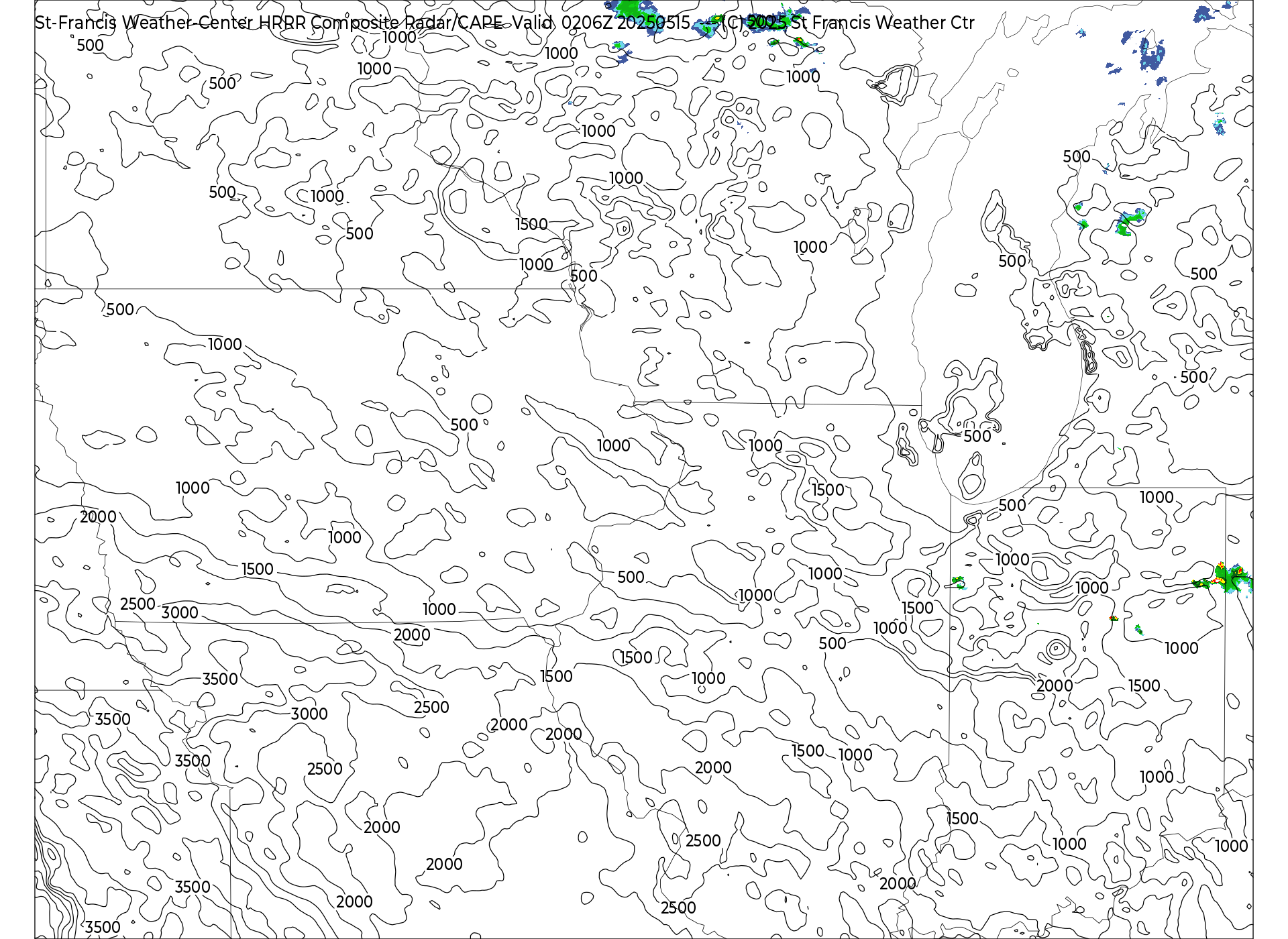Click the '(C) 2025 St Francis Weather Ctr' text
Viewport: 1288px width, 939px height.
coord(848,23)
